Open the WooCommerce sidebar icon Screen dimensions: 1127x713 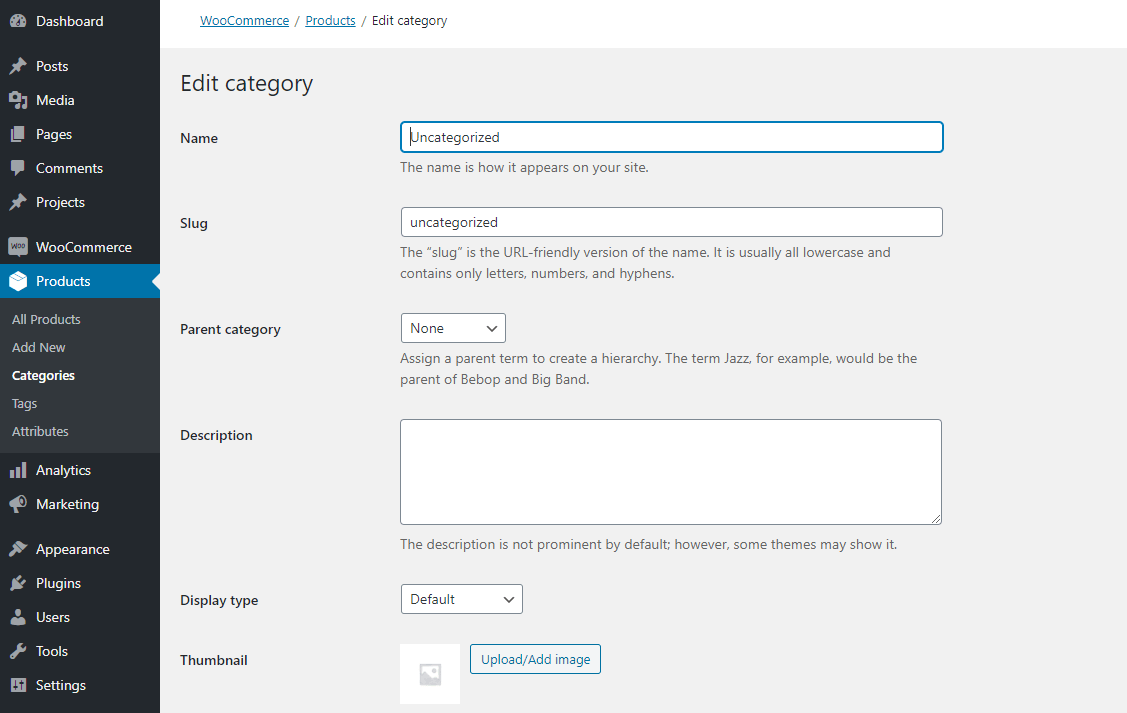(x=20, y=246)
